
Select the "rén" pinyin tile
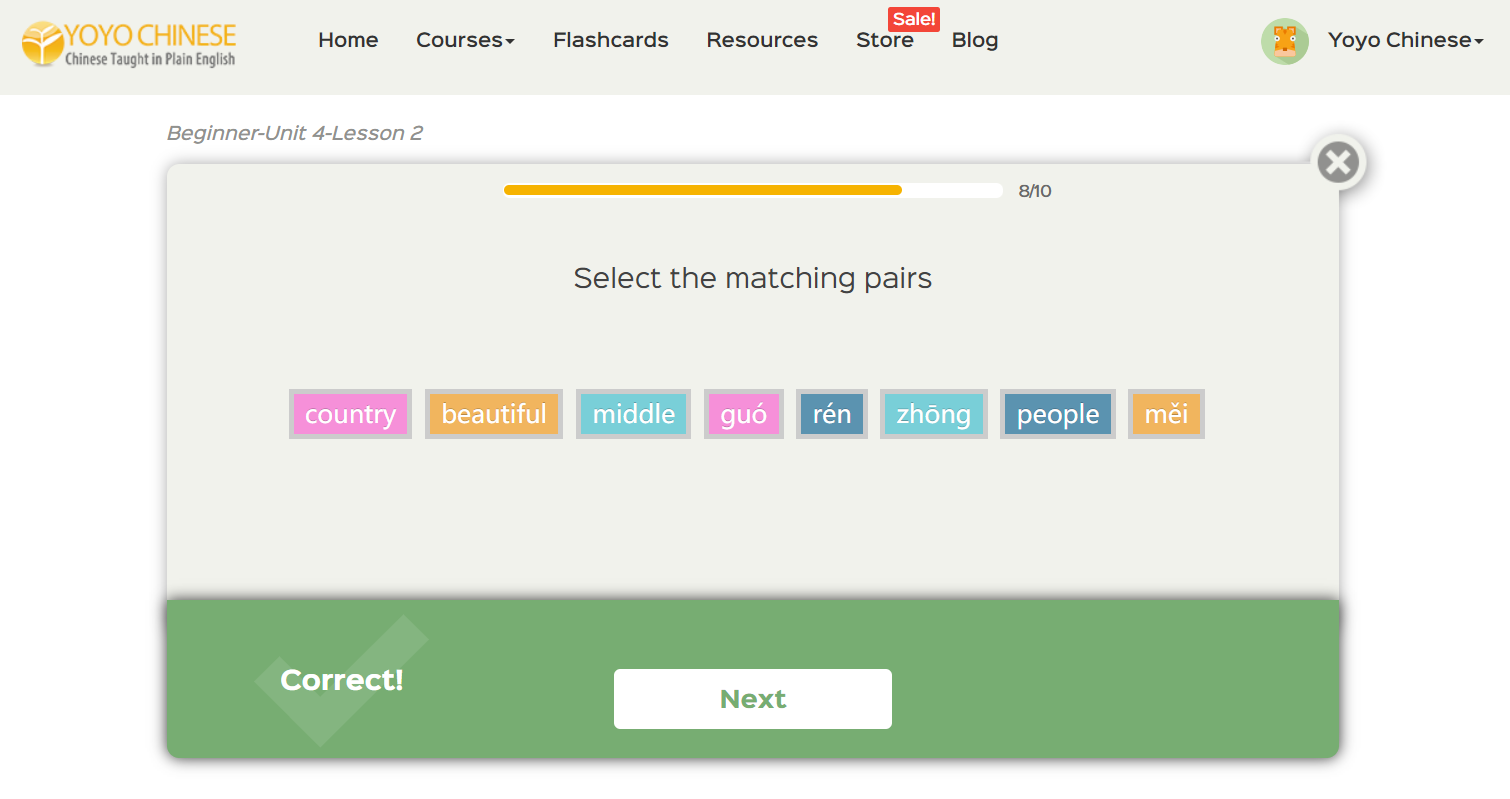pyautogui.click(x=832, y=414)
